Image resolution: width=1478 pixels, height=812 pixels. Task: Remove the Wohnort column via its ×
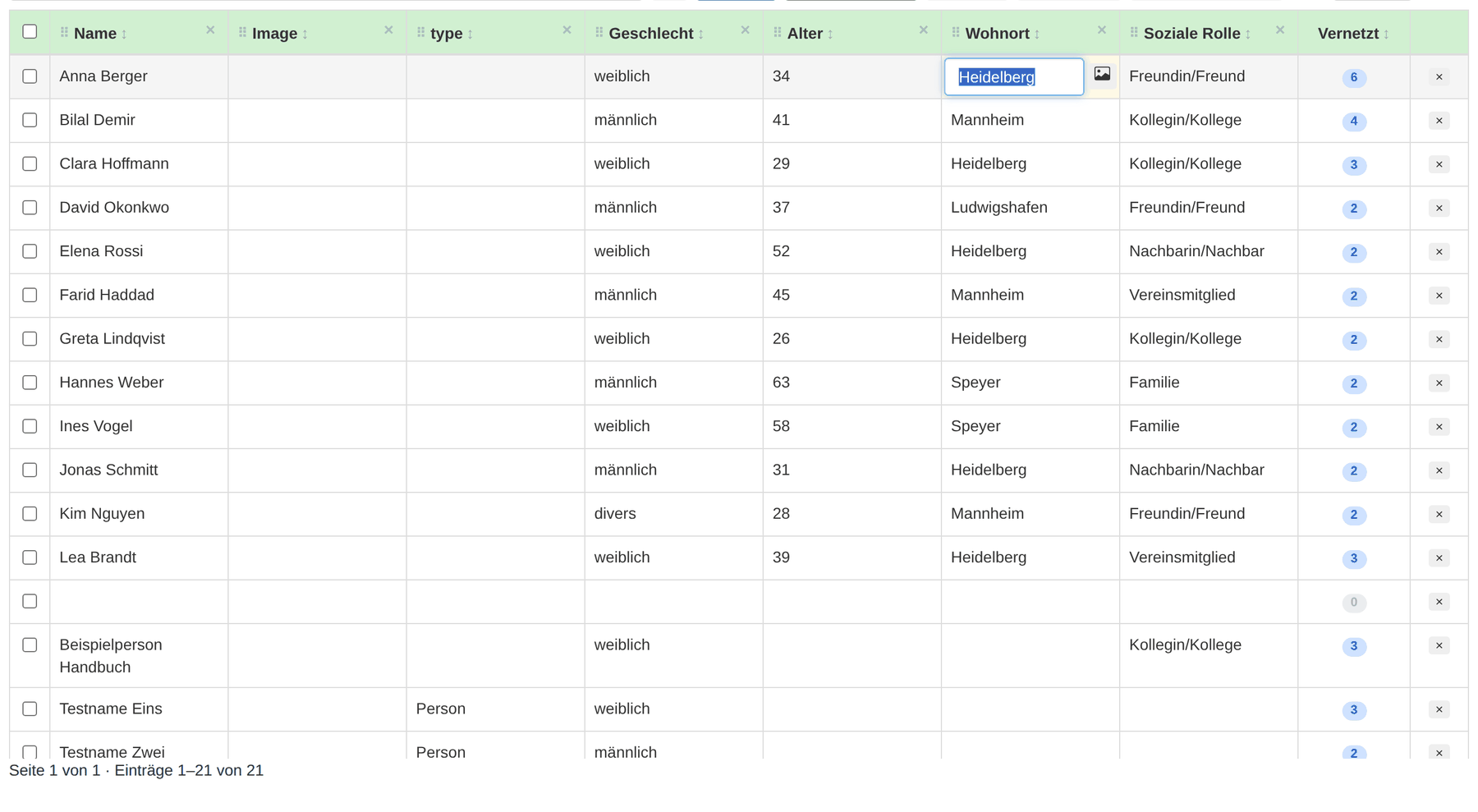coord(1102,30)
